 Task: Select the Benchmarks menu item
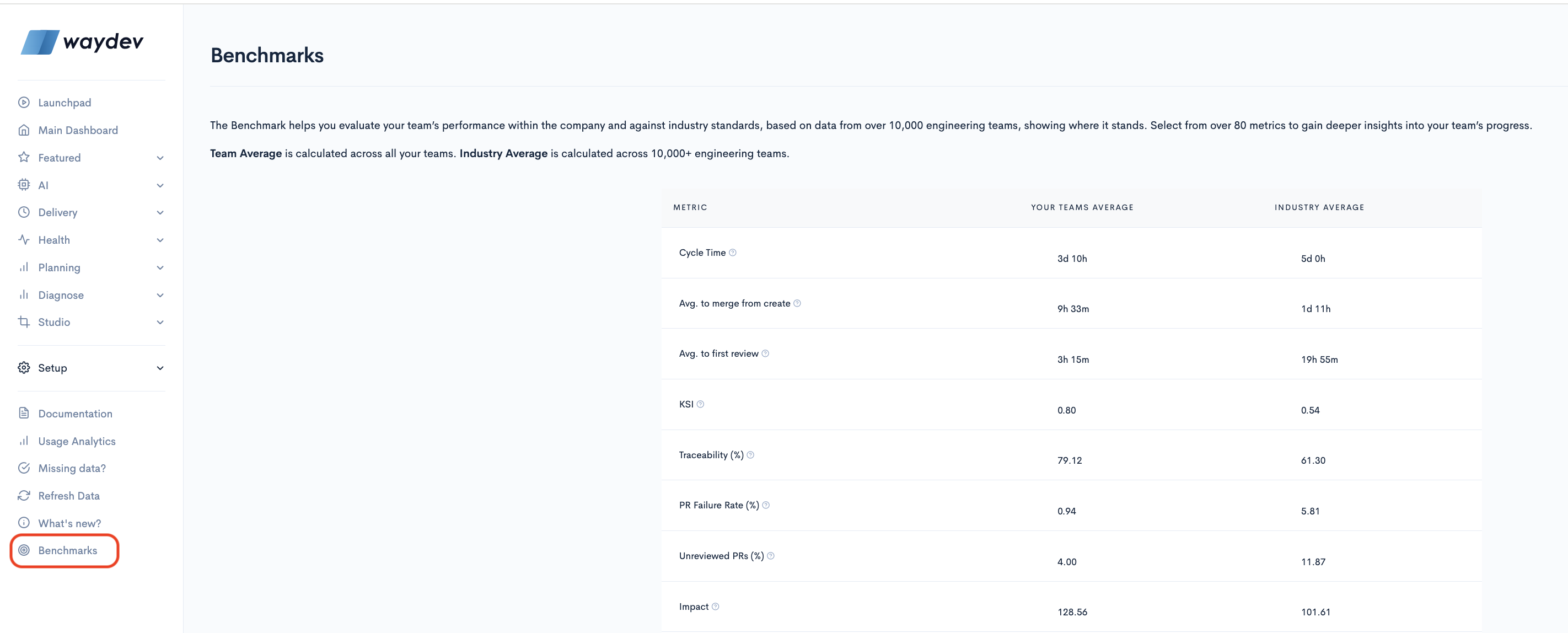[67, 550]
